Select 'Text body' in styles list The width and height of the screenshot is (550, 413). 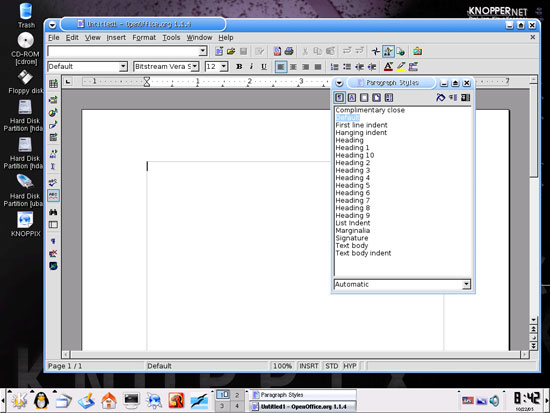tap(351, 246)
